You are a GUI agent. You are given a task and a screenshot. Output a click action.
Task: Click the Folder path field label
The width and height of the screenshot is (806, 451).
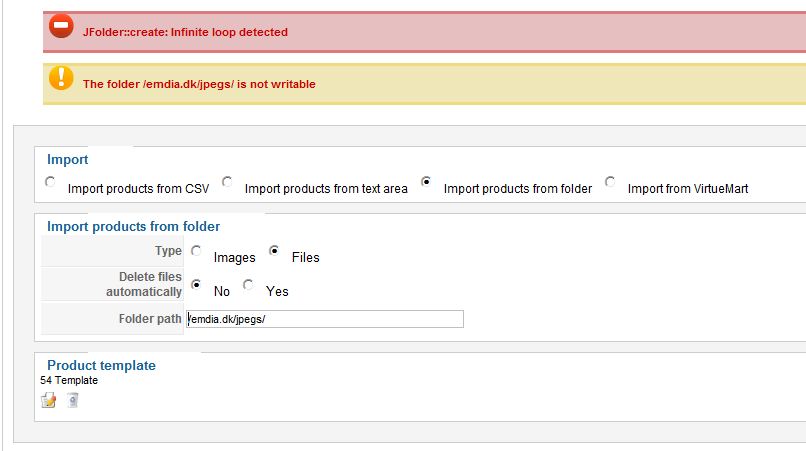point(150,319)
